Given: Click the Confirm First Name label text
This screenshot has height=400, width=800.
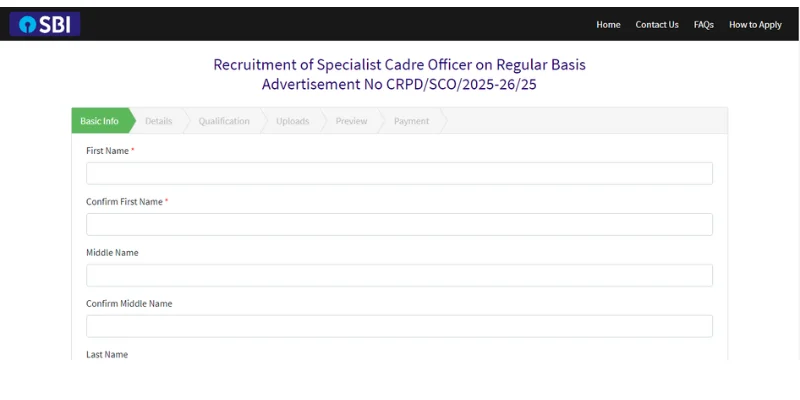Looking at the screenshot, I should click(124, 202).
